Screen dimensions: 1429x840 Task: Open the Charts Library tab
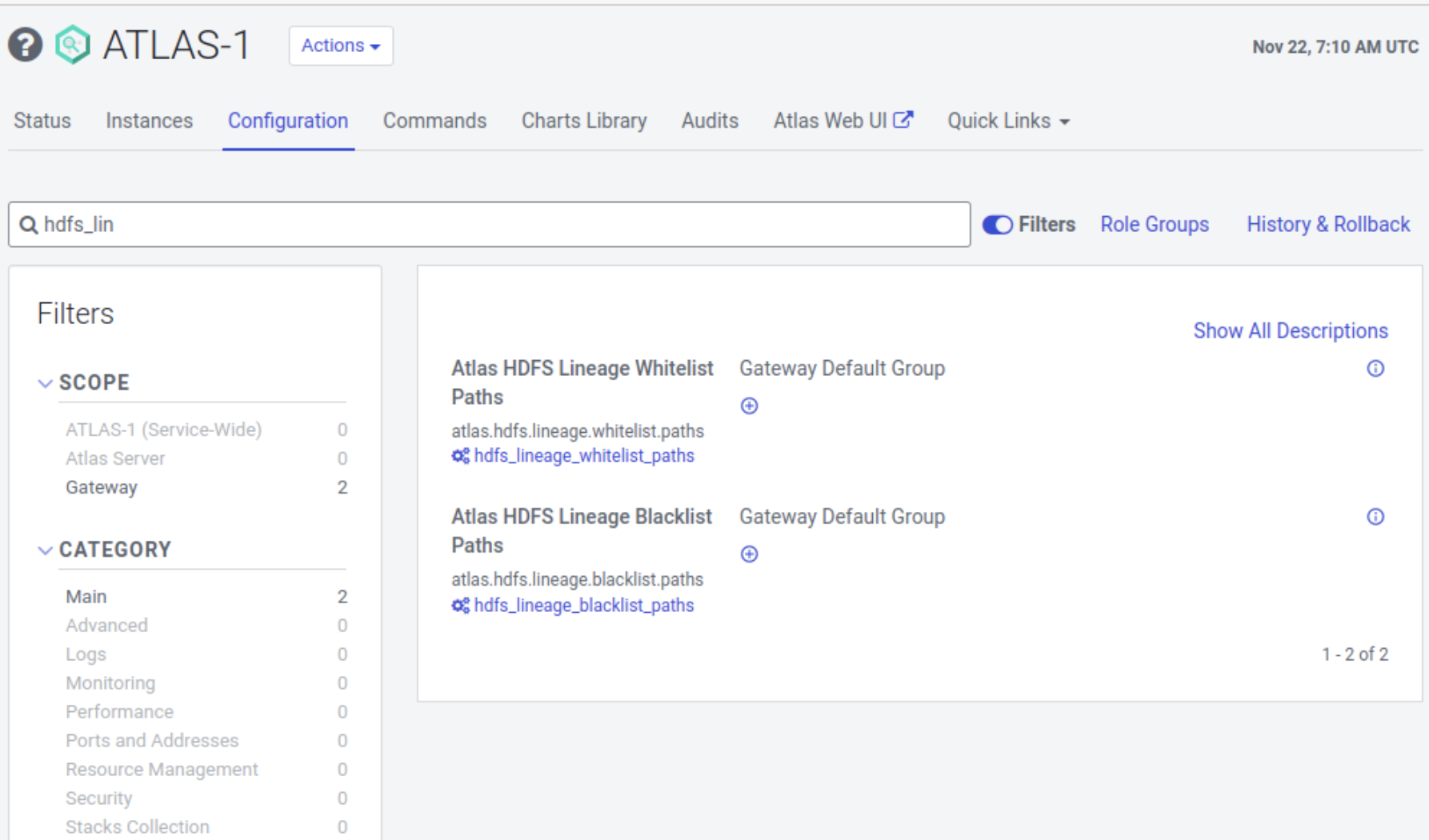tap(583, 121)
